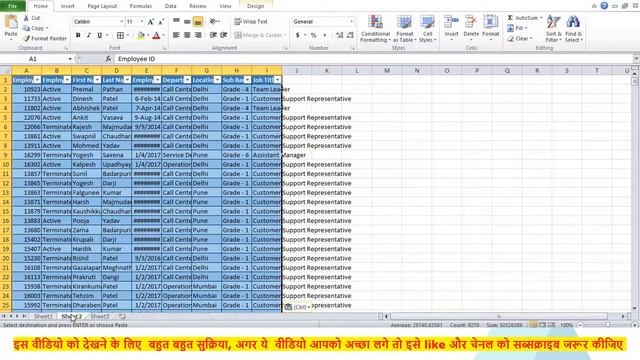Open Sort & Filter menu
This screenshot has height=360, width=640.
click(553, 29)
